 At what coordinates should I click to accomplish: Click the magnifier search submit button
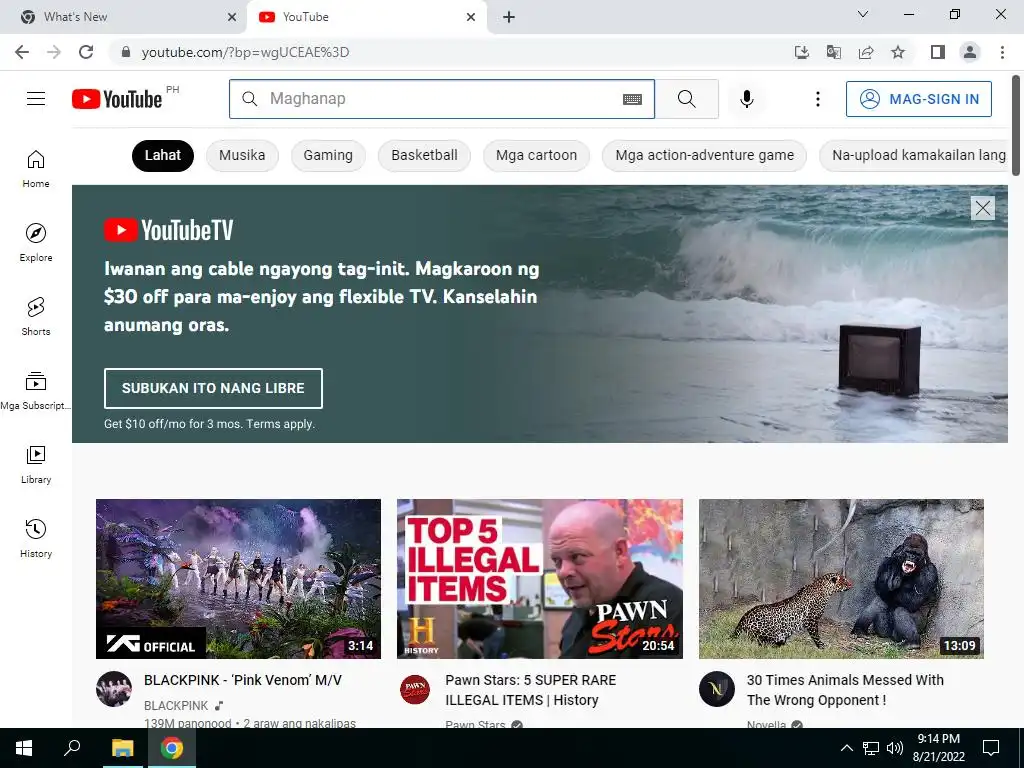(x=686, y=99)
